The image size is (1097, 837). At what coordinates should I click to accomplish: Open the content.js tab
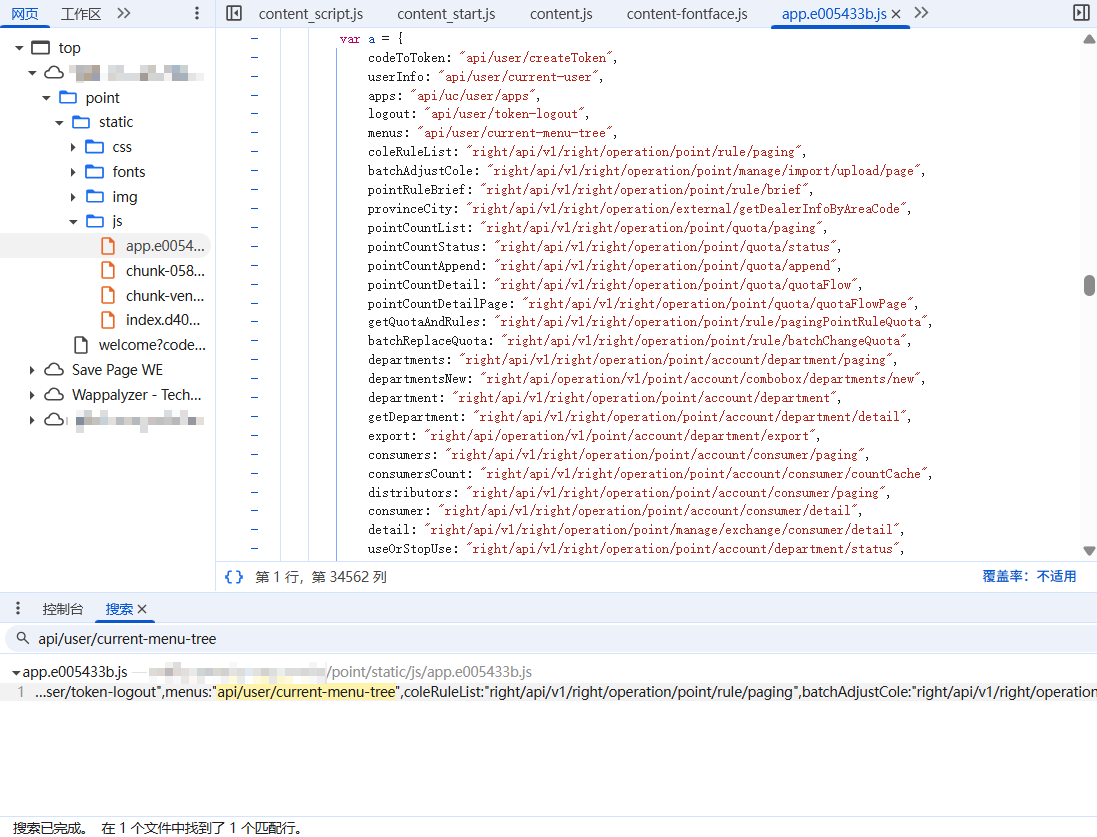(x=561, y=14)
